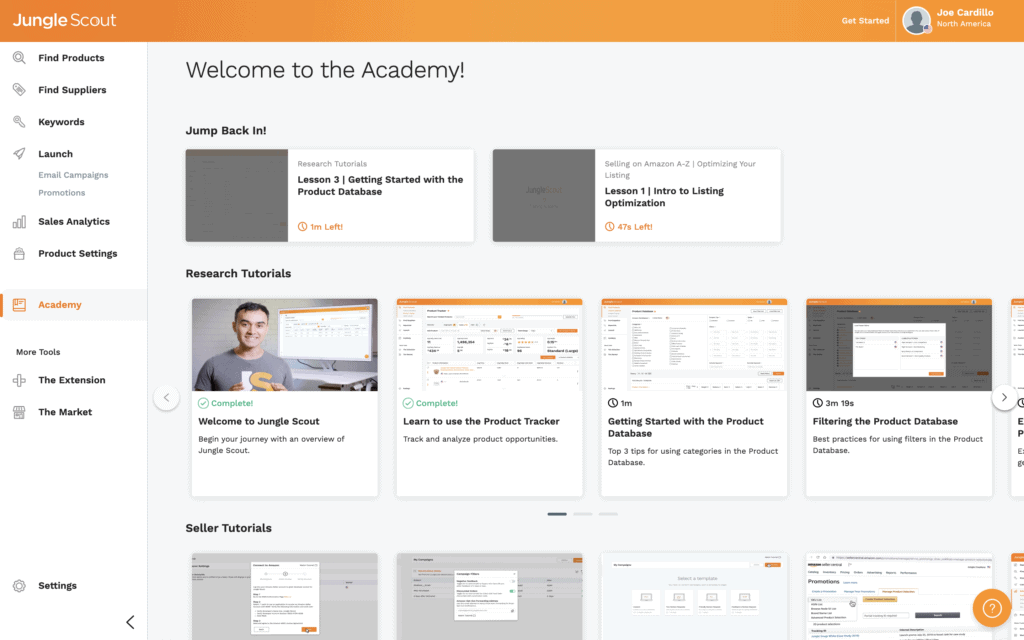Open Find Products menu item
Viewport: 1024px width, 640px height.
point(73,57)
